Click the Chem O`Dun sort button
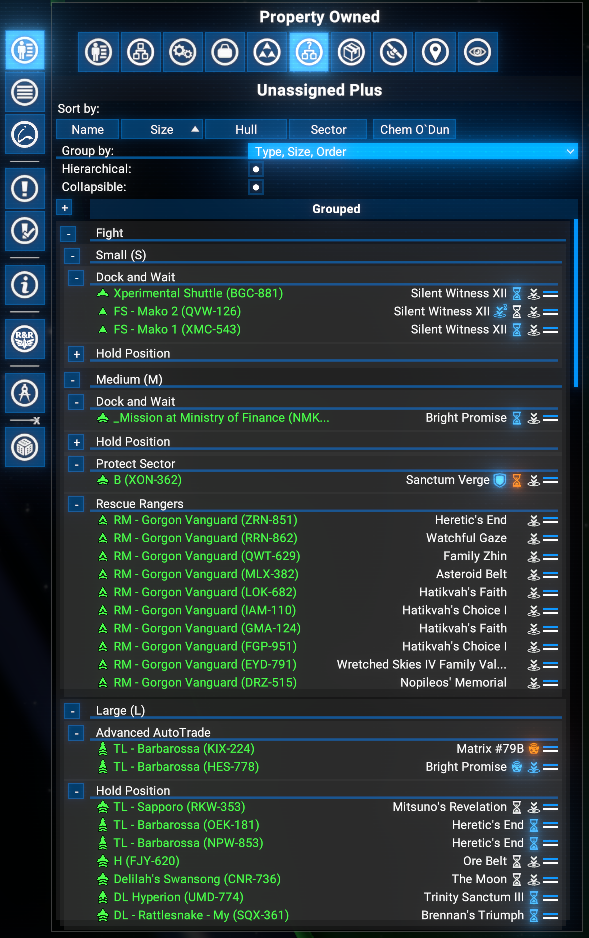The width and height of the screenshot is (589, 938). coord(414,129)
